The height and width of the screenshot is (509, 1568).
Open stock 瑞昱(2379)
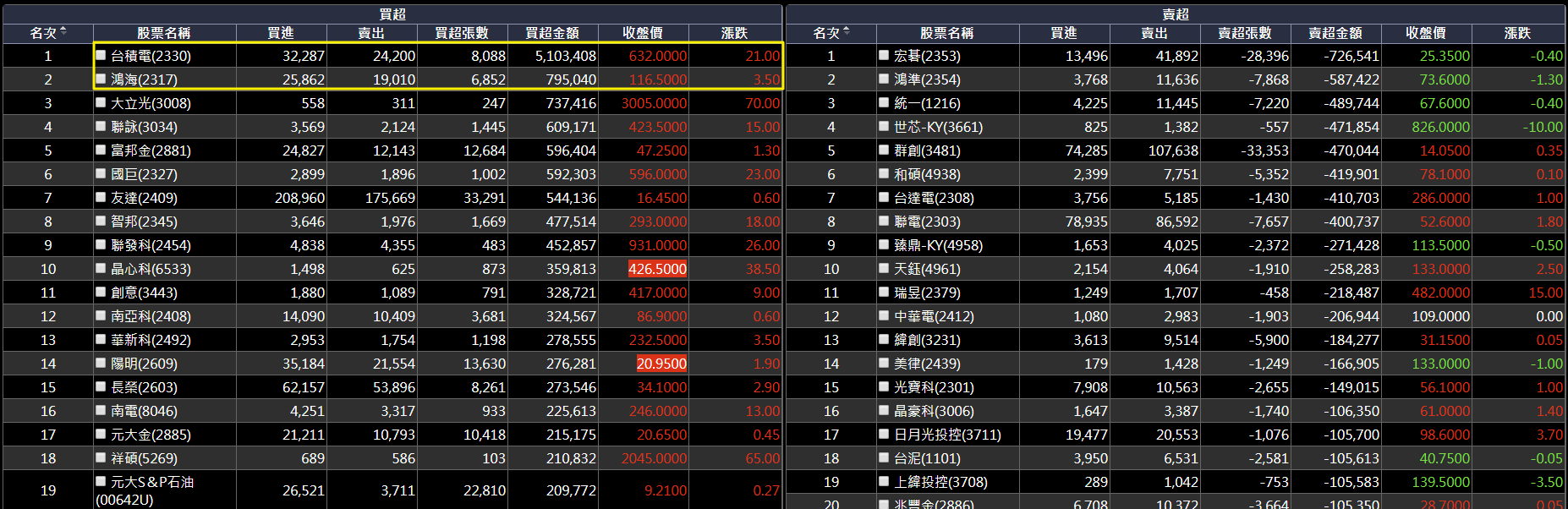pos(928,293)
